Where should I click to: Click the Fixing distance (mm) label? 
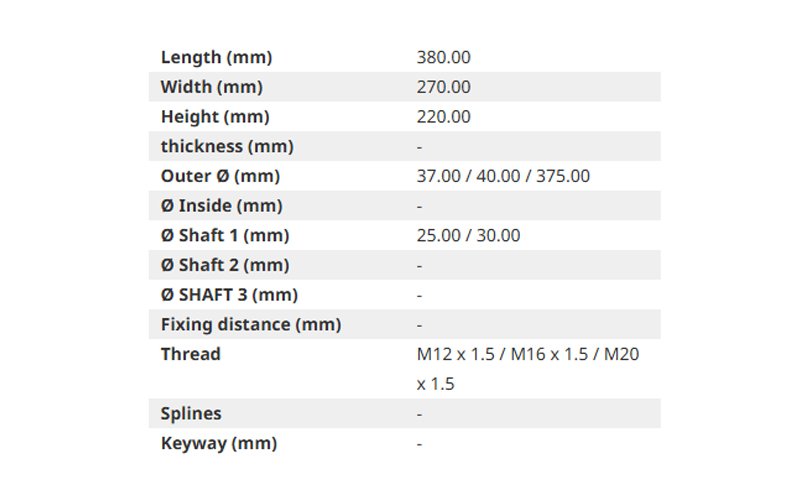(x=251, y=324)
